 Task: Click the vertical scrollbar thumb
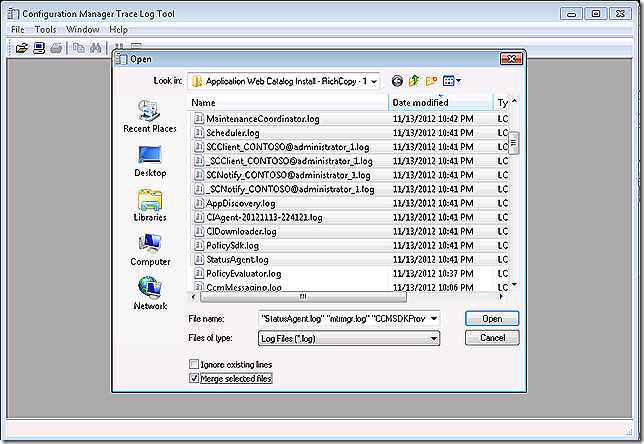(x=513, y=143)
